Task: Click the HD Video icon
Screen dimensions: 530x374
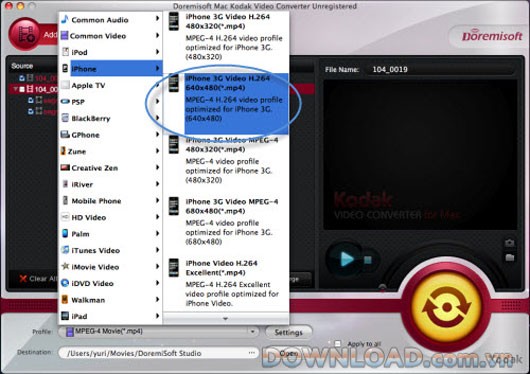Action: [x=65, y=217]
